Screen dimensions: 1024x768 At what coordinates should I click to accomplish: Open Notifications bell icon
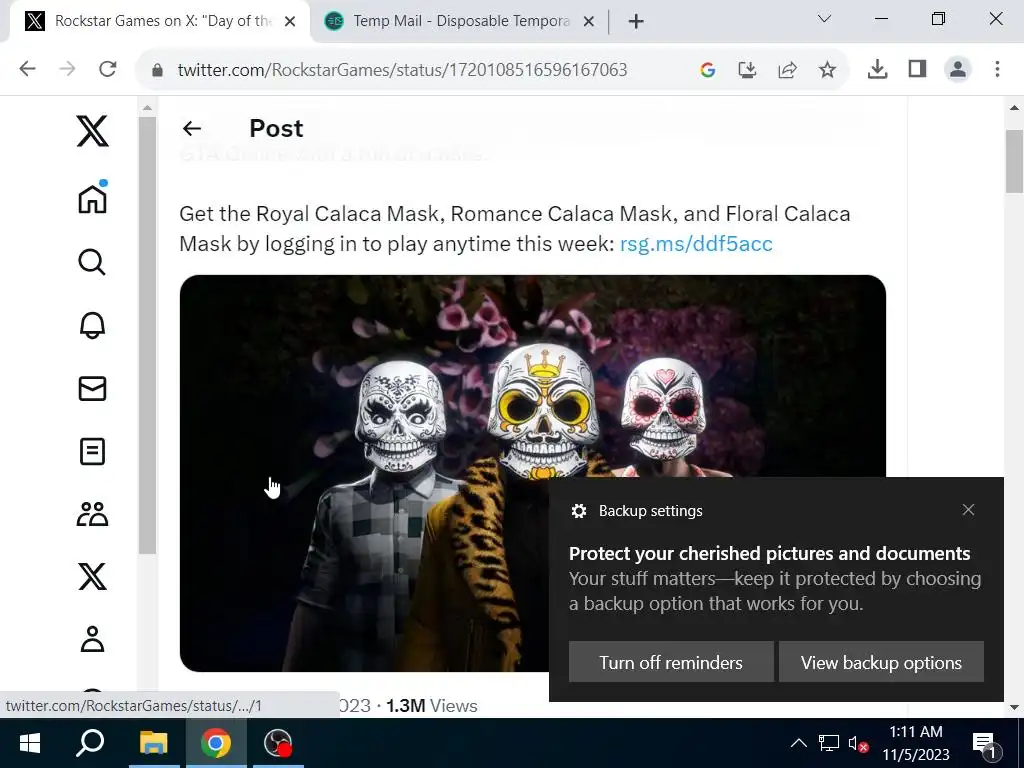point(92,325)
